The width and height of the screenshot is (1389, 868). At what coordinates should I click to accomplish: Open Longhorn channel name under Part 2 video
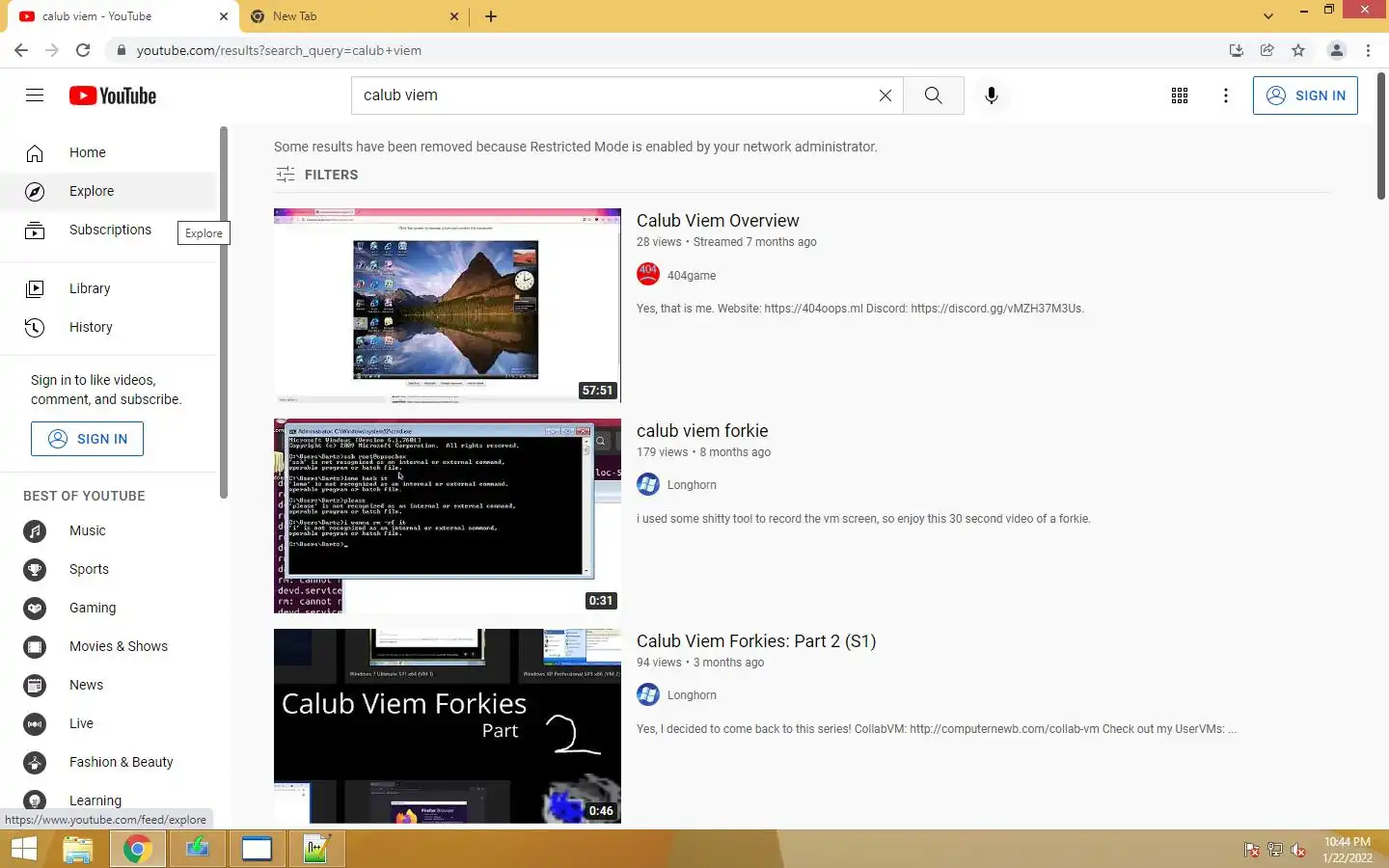point(692,695)
